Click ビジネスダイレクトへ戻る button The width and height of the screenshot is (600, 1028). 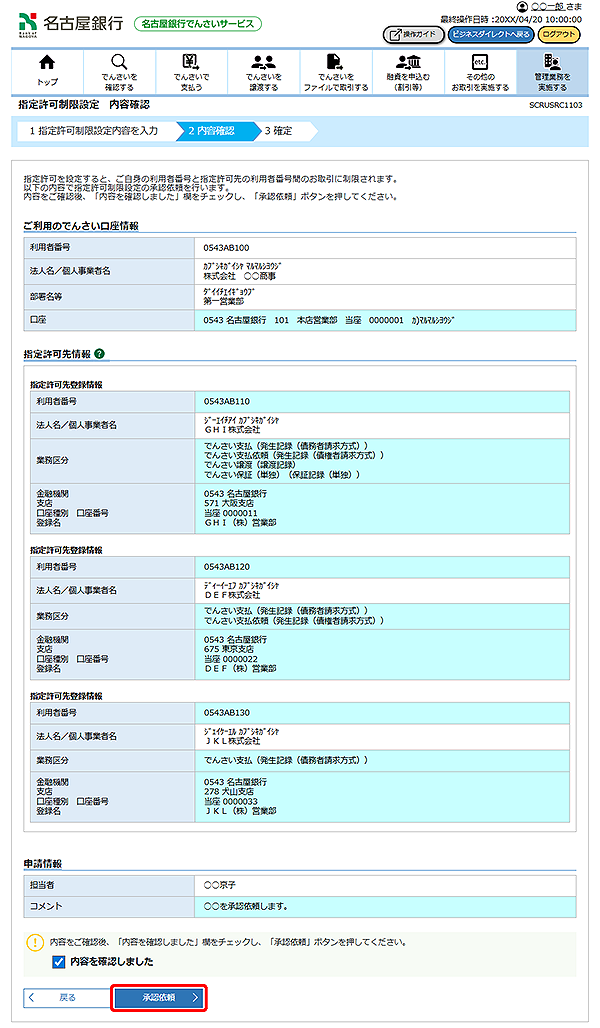490,34
